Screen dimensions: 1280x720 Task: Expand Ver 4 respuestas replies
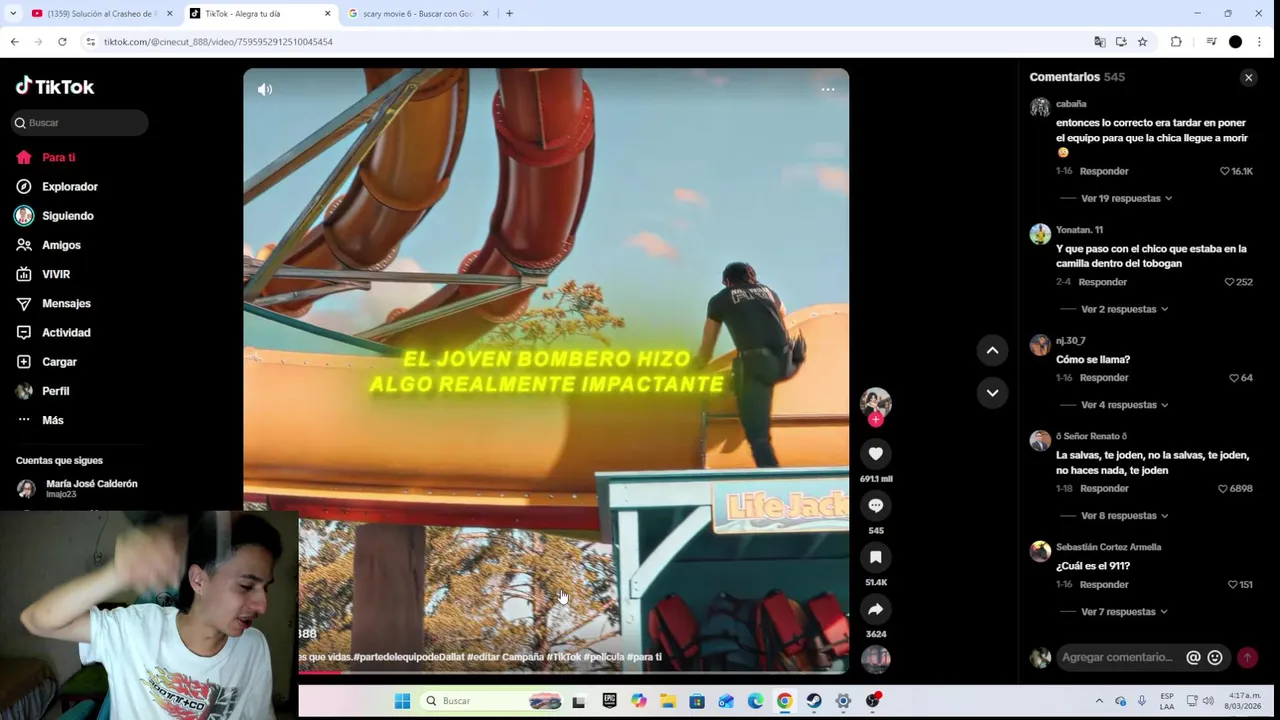(1124, 405)
